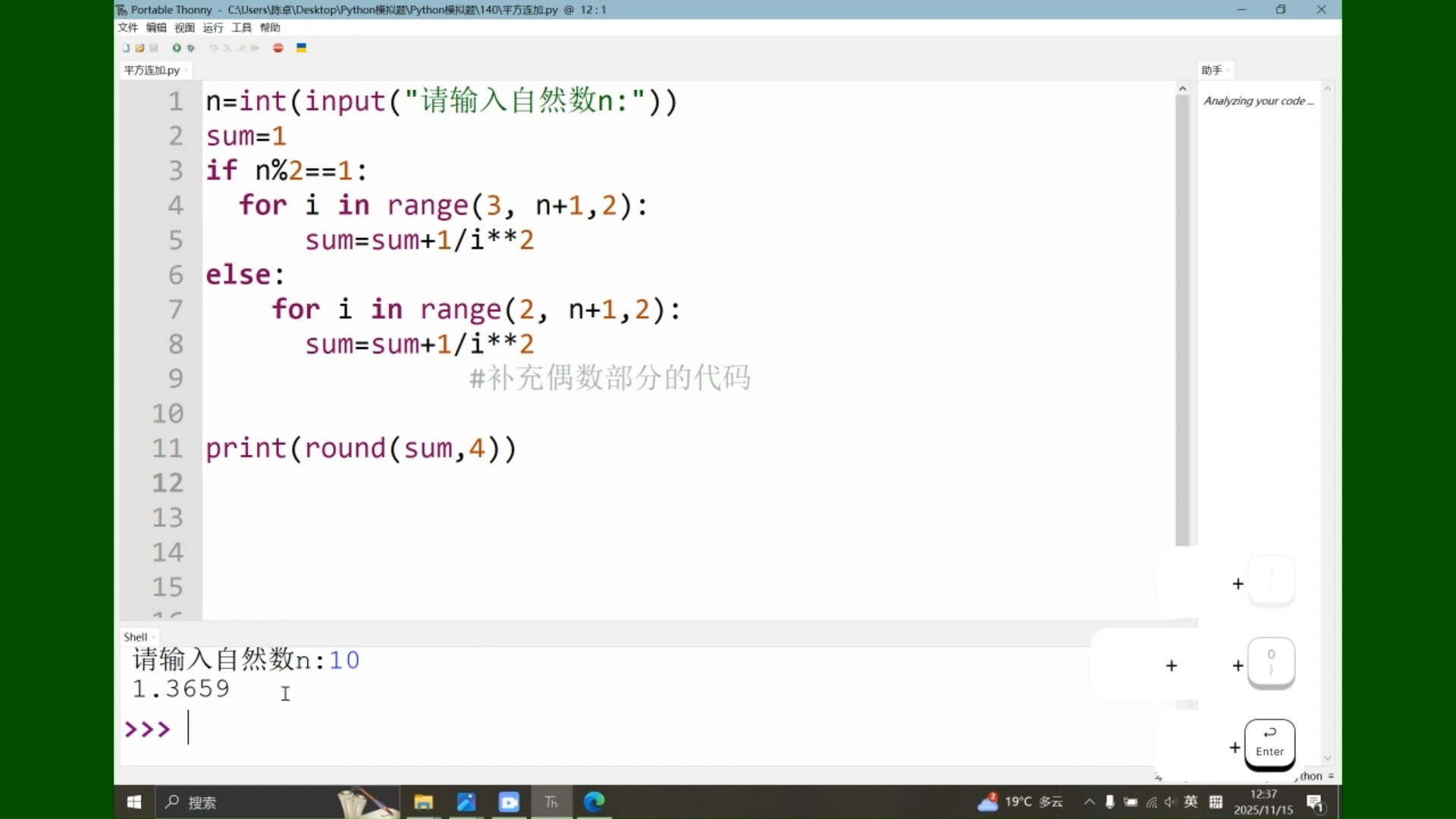The height and width of the screenshot is (819, 1456).
Task: Toggle the 英 input language indicator
Action: click(1190, 802)
